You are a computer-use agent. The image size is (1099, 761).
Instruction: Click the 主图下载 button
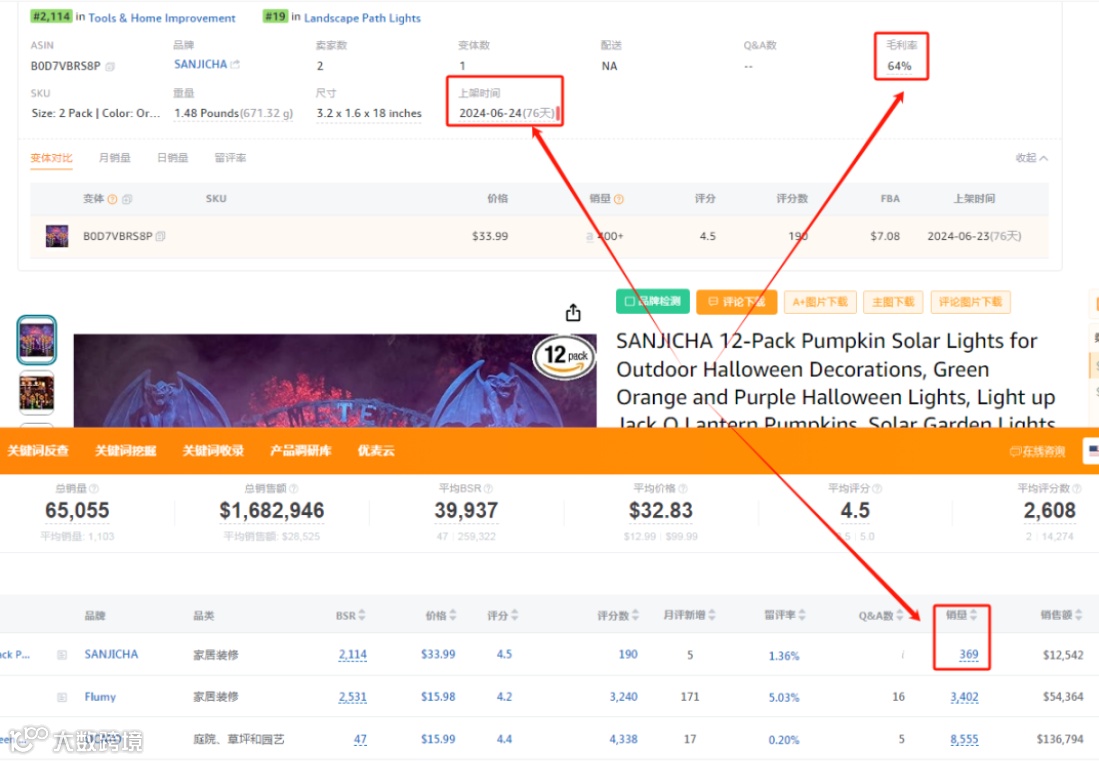click(x=893, y=302)
